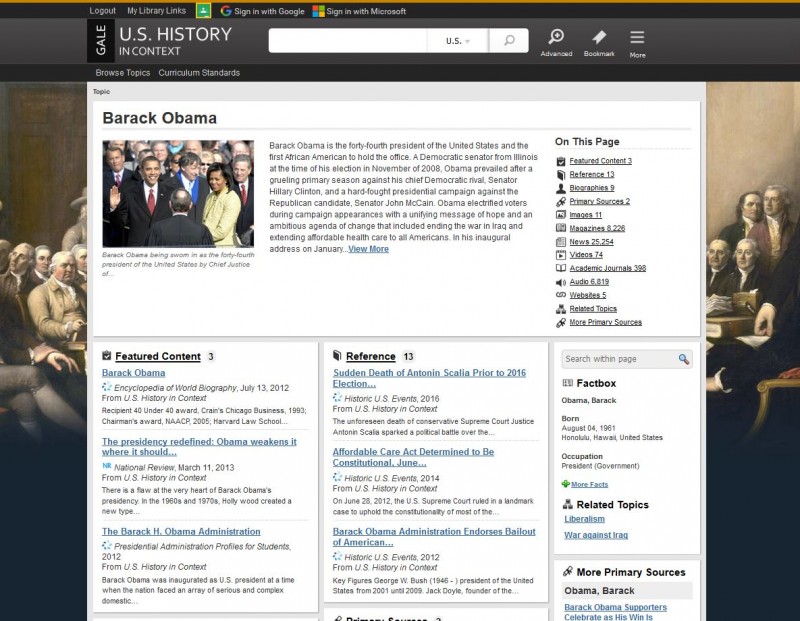
Task: Jump to Biographies 9 link
Action: [592, 188]
